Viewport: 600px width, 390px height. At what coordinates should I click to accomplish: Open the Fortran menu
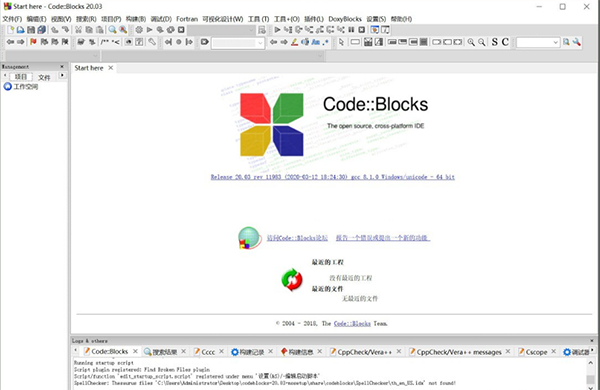tap(187, 19)
